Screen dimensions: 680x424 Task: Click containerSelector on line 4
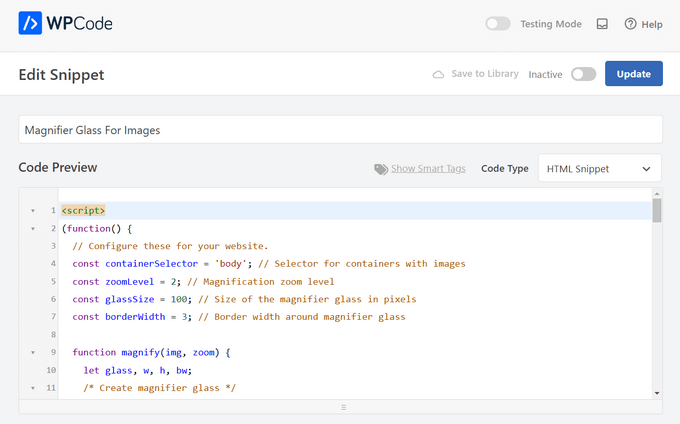tap(151, 264)
